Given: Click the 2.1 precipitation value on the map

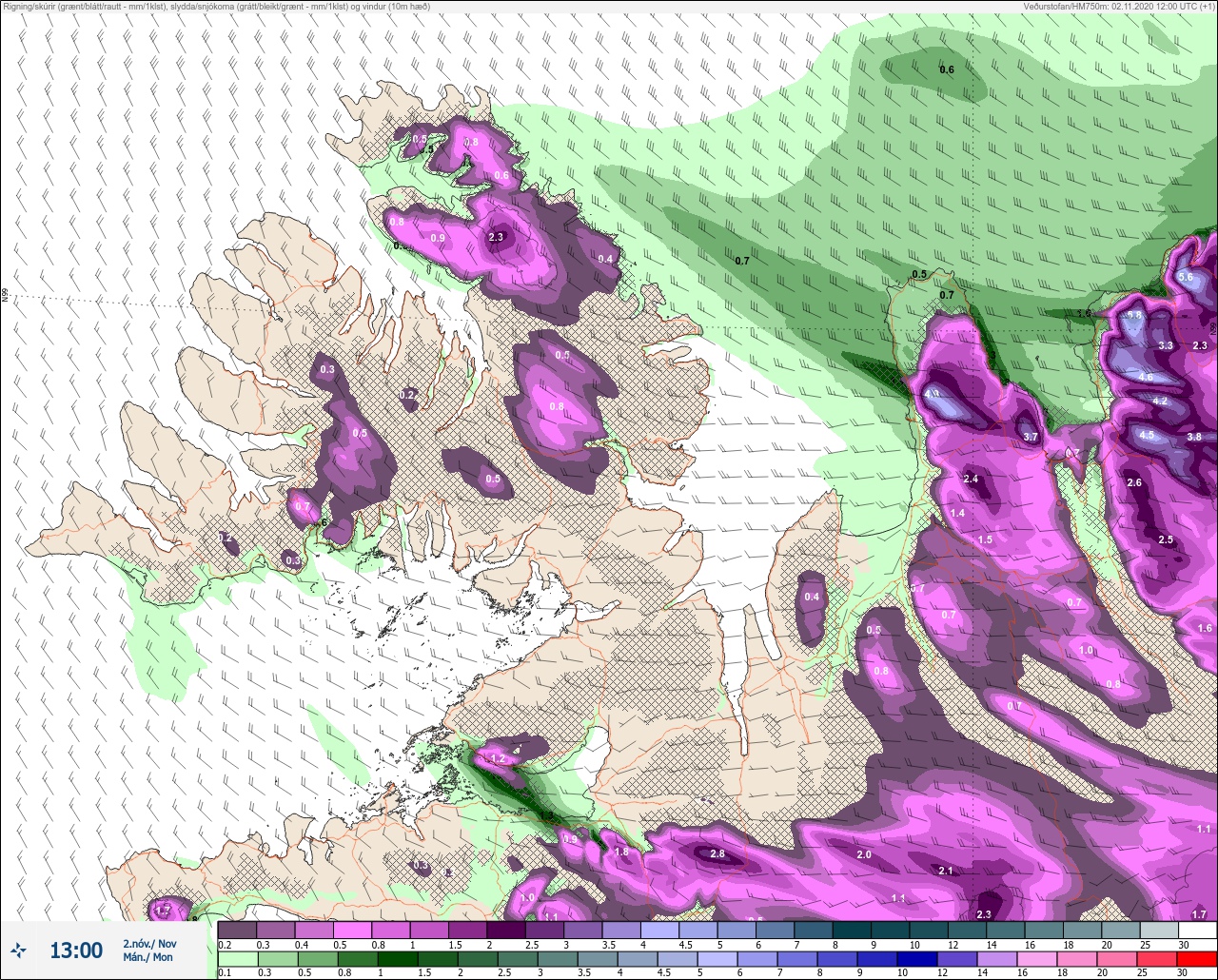Looking at the screenshot, I should click(x=945, y=872).
